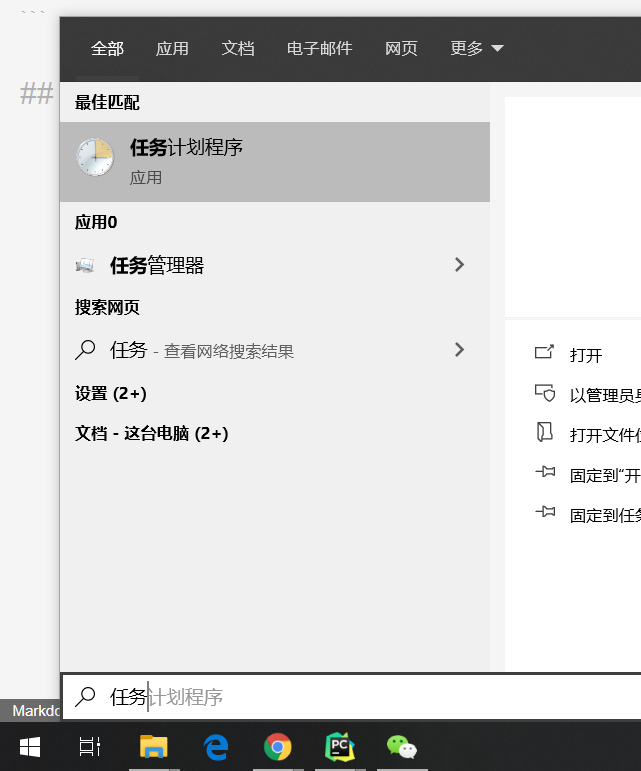Open File Explorer from the taskbar
Image resolution: width=641 pixels, height=771 pixels.
point(154,747)
